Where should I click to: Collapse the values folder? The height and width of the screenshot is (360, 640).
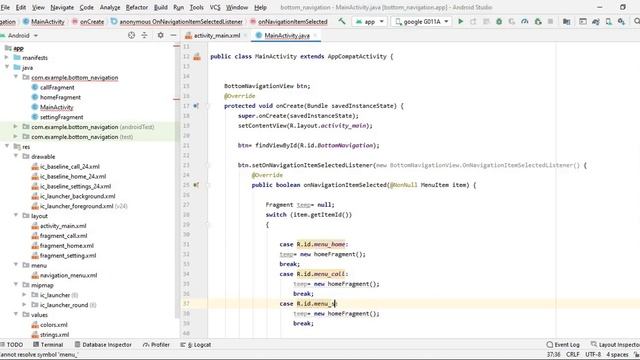[16, 314]
